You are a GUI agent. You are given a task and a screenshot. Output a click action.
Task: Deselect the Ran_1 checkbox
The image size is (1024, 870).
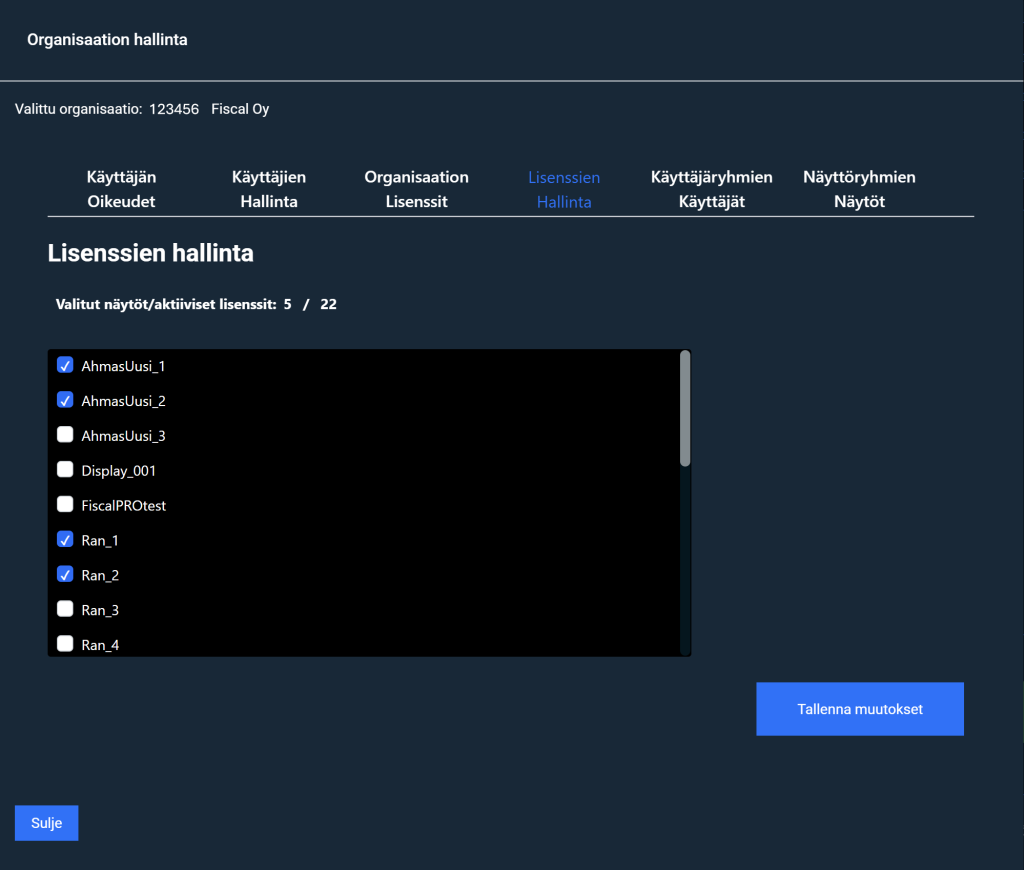click(65, 540)
